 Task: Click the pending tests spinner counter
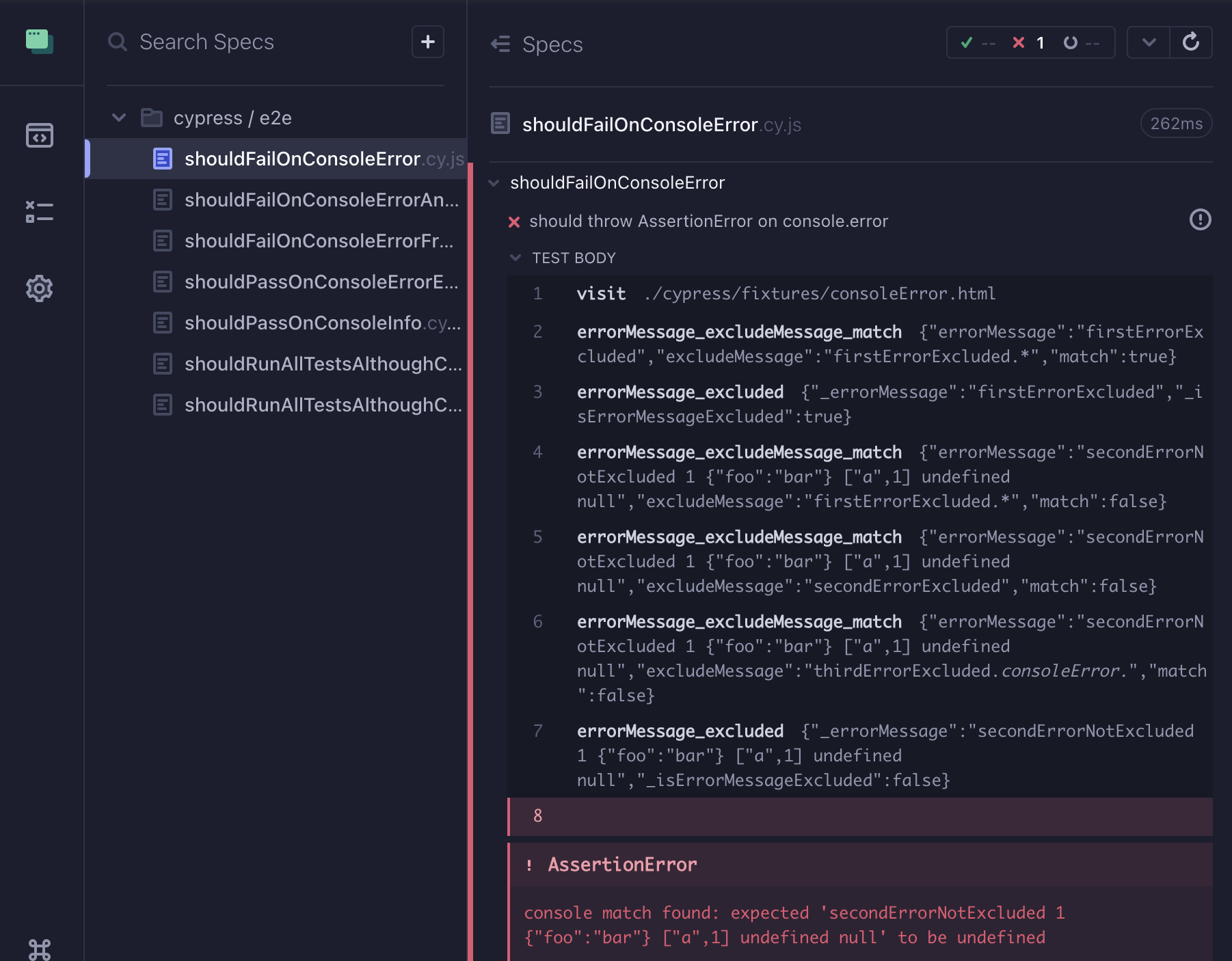[x=1082, y=43]
